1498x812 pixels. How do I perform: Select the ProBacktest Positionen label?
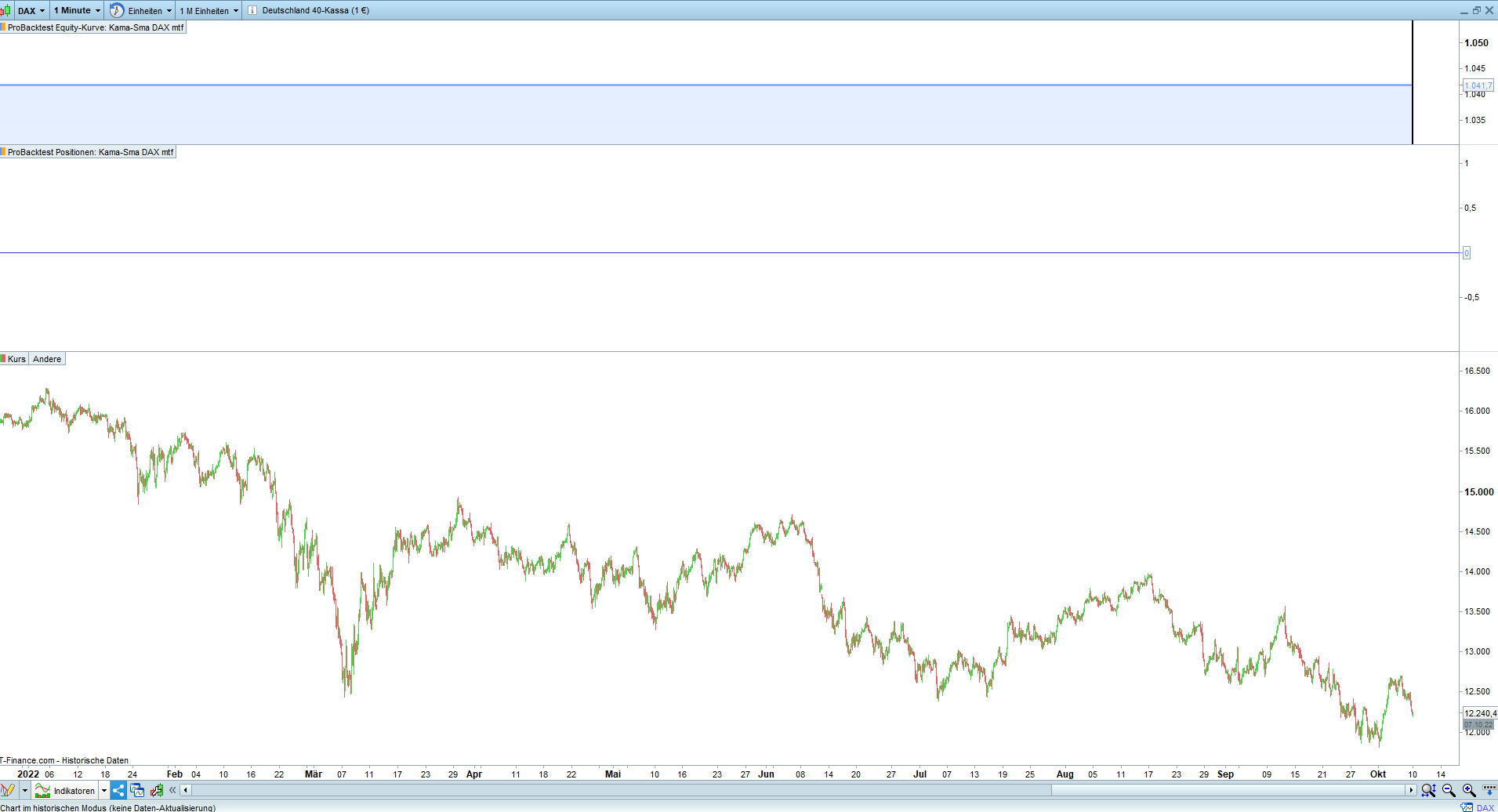click(91, 152)
